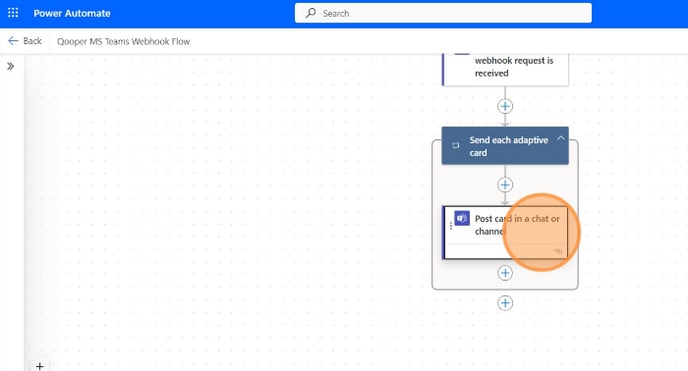Insert step above Post card action
Screen dimensions: 688x371
click(x=505, y=185)
